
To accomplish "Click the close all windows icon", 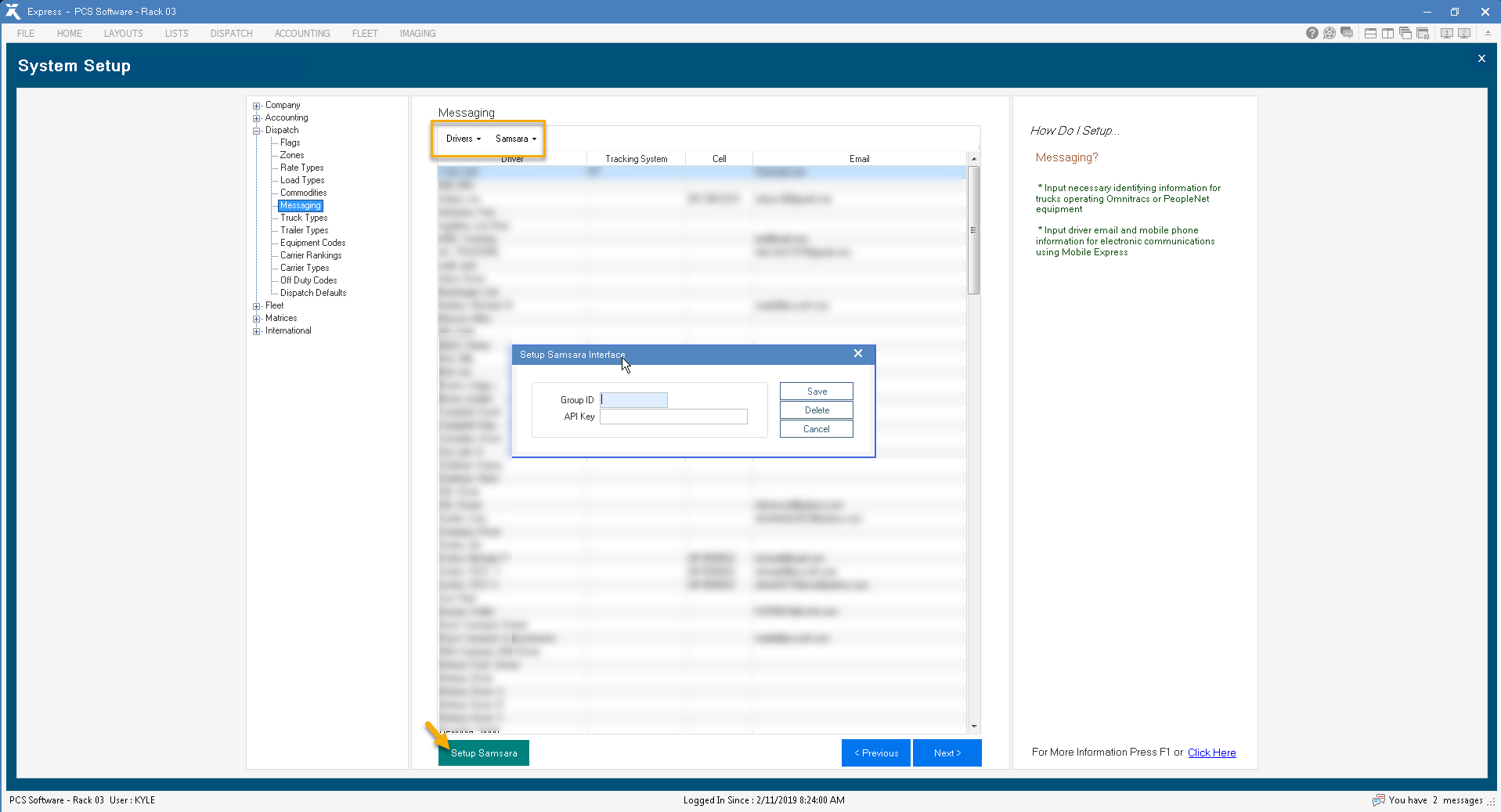I will [x=1423, y=33].
